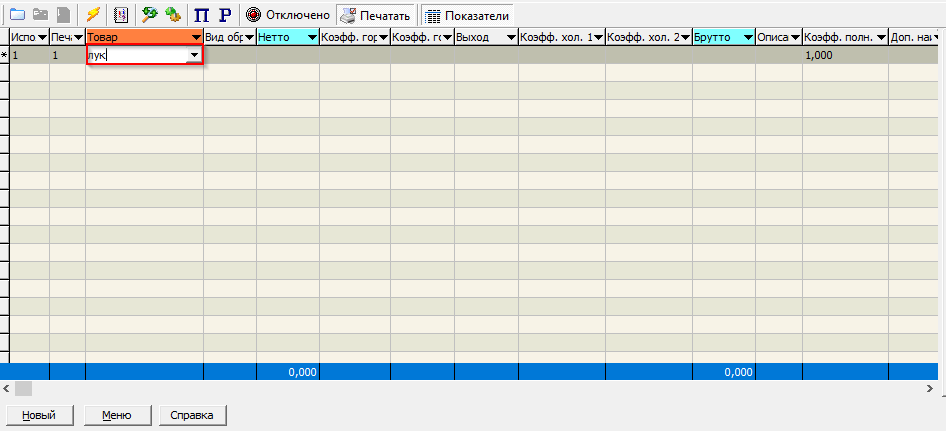
Task: Open the Брутто column header dropdown
Action: click(747, 38)
